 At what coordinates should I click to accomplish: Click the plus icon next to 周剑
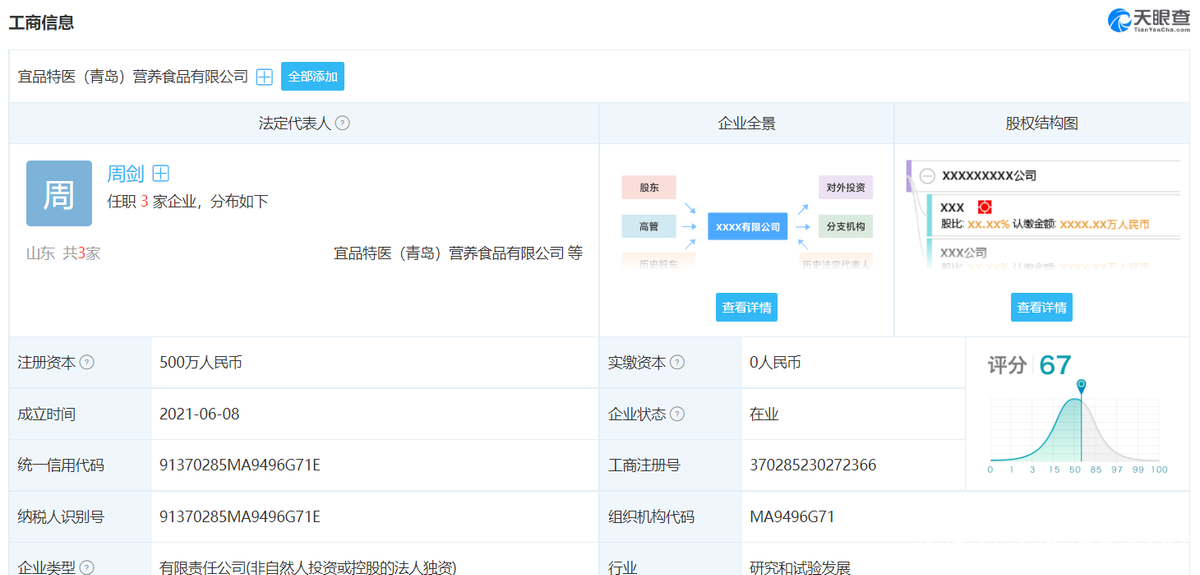coord(160,174)
